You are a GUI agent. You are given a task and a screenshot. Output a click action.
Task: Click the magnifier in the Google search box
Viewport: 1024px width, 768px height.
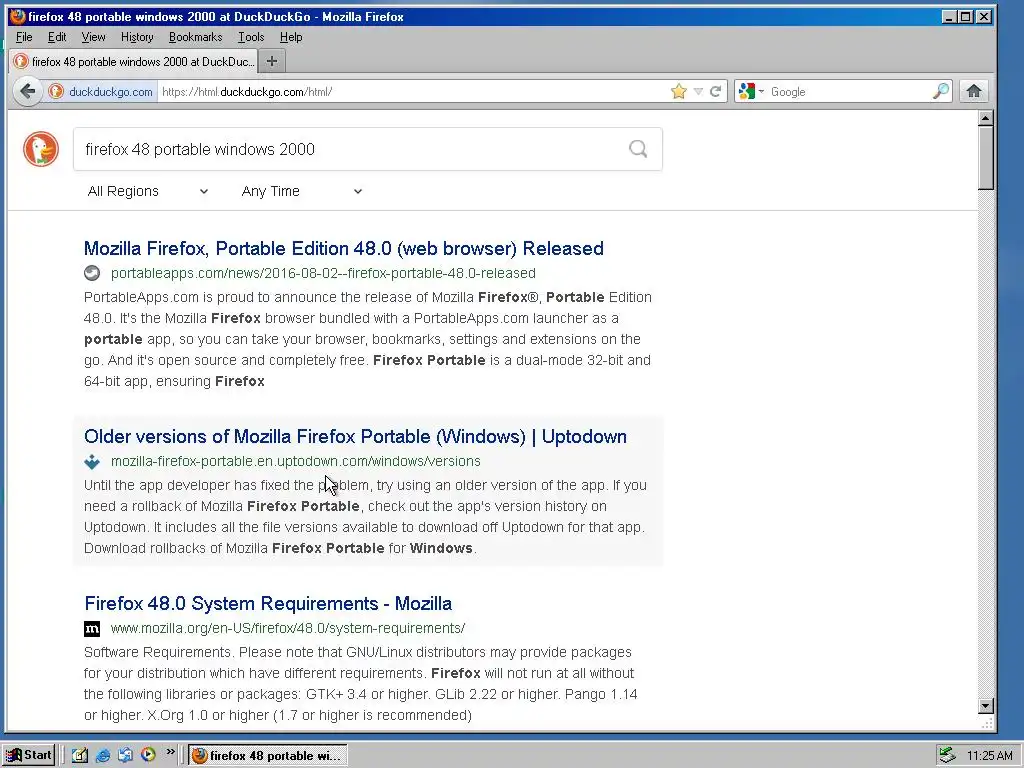click(x=940, y=91)
